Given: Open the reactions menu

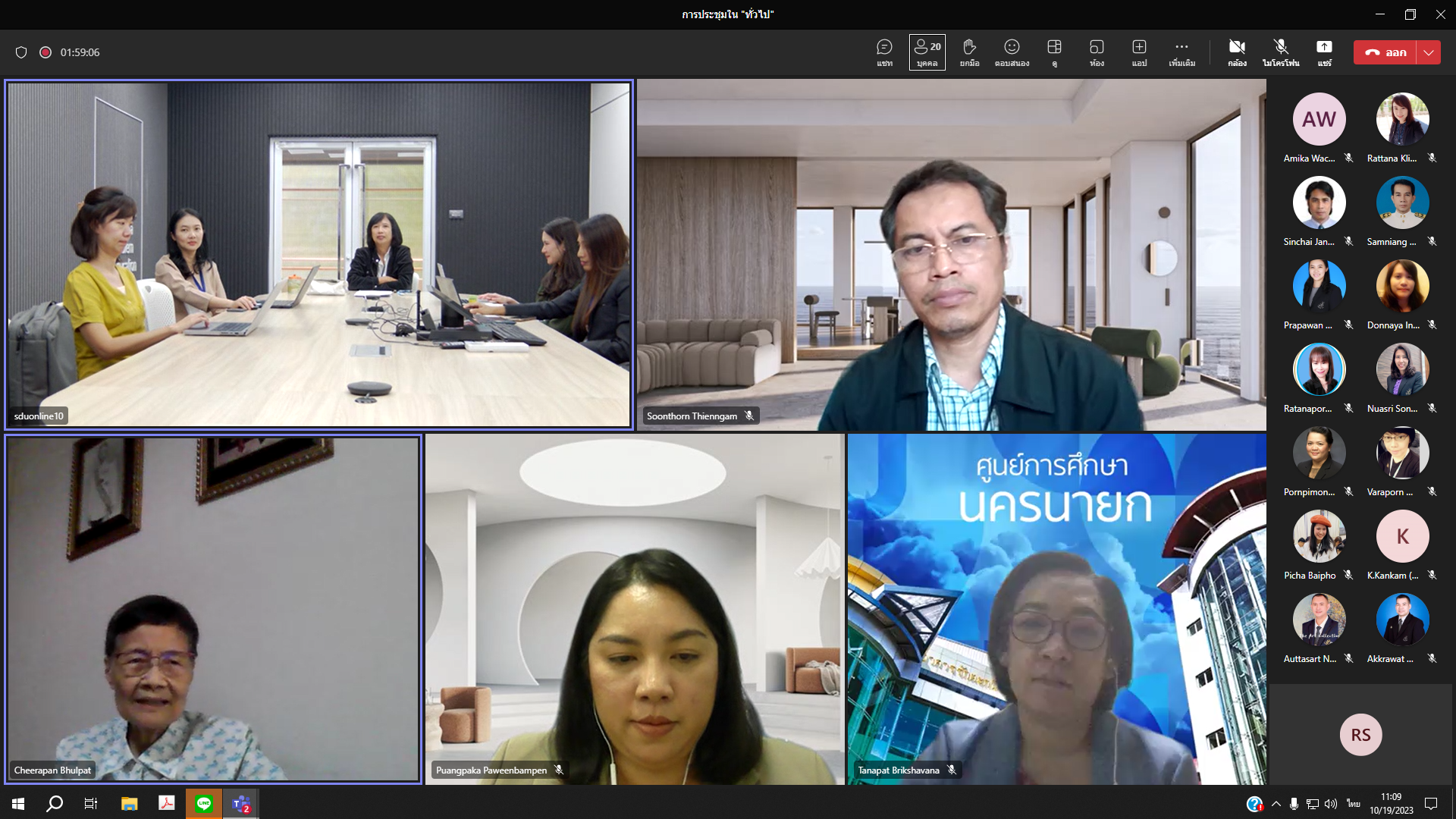Looking at the screenshot, I should pyautogui.click(x=1012, y=52).
